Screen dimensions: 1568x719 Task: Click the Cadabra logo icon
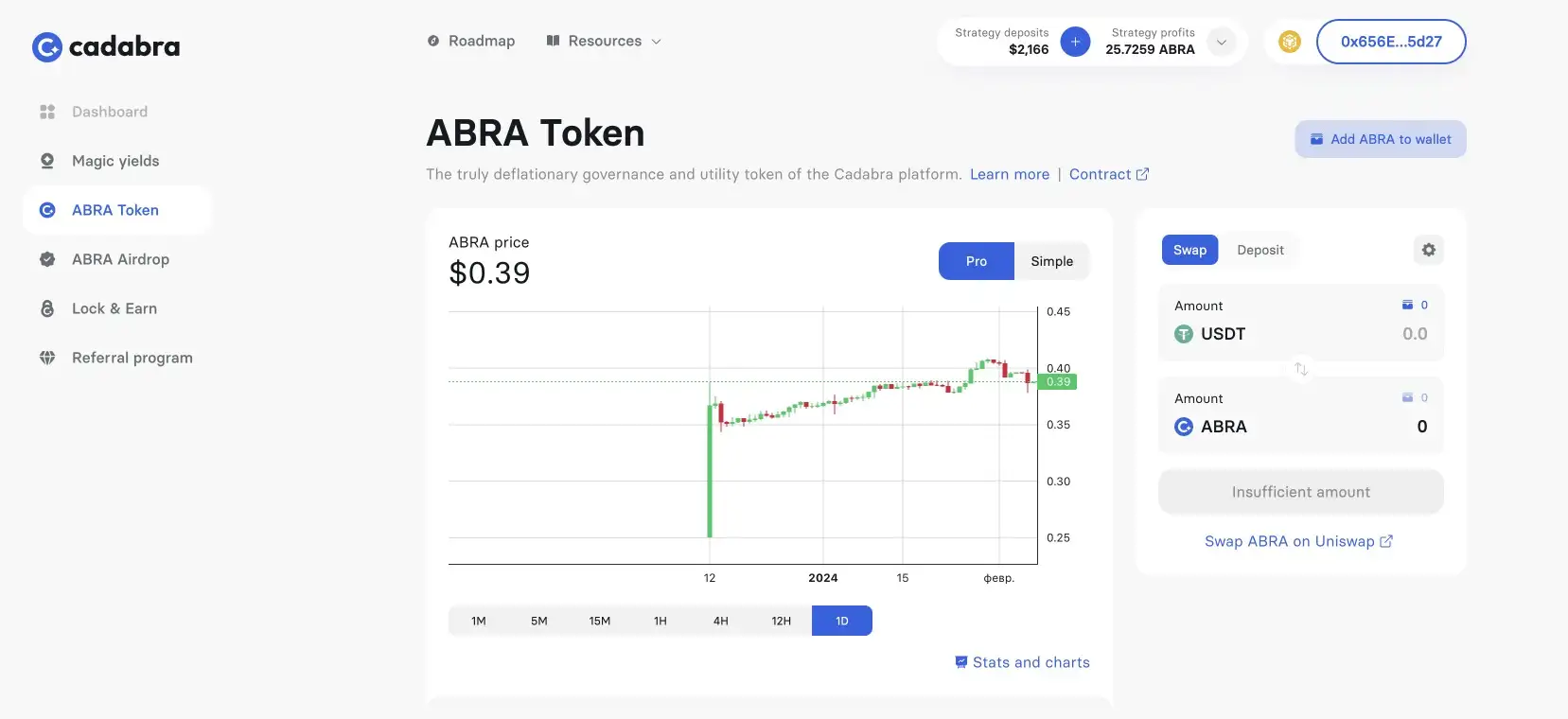click(x=46, y=46)
